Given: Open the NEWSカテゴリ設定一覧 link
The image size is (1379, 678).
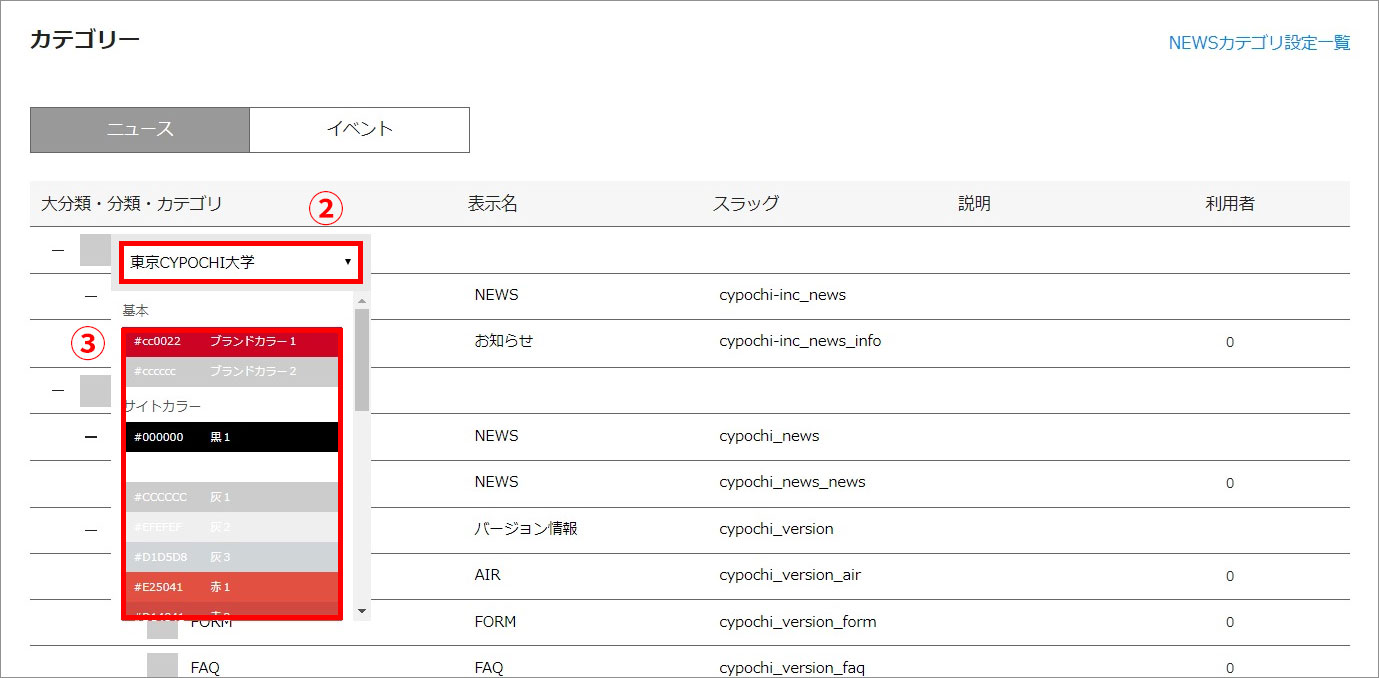Looking at the screenshot, I should 1259,43.
